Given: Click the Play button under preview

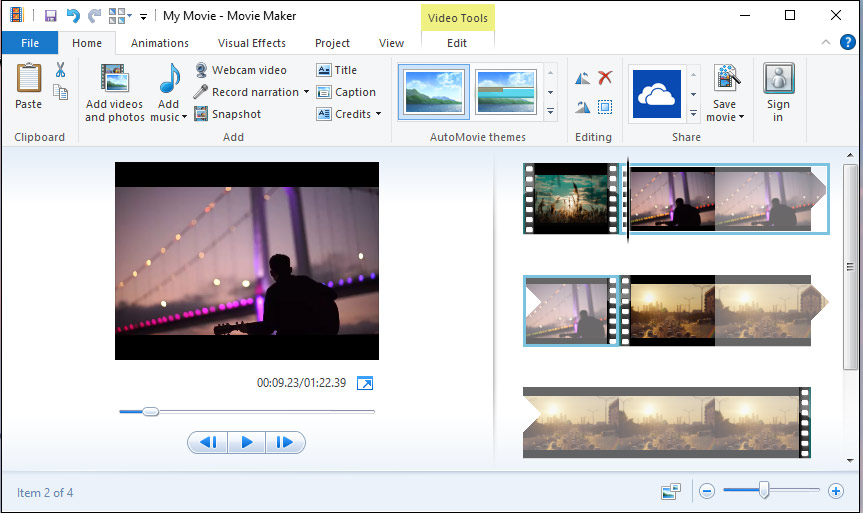Looking at the screenshot, I should [x=247, y=442].
